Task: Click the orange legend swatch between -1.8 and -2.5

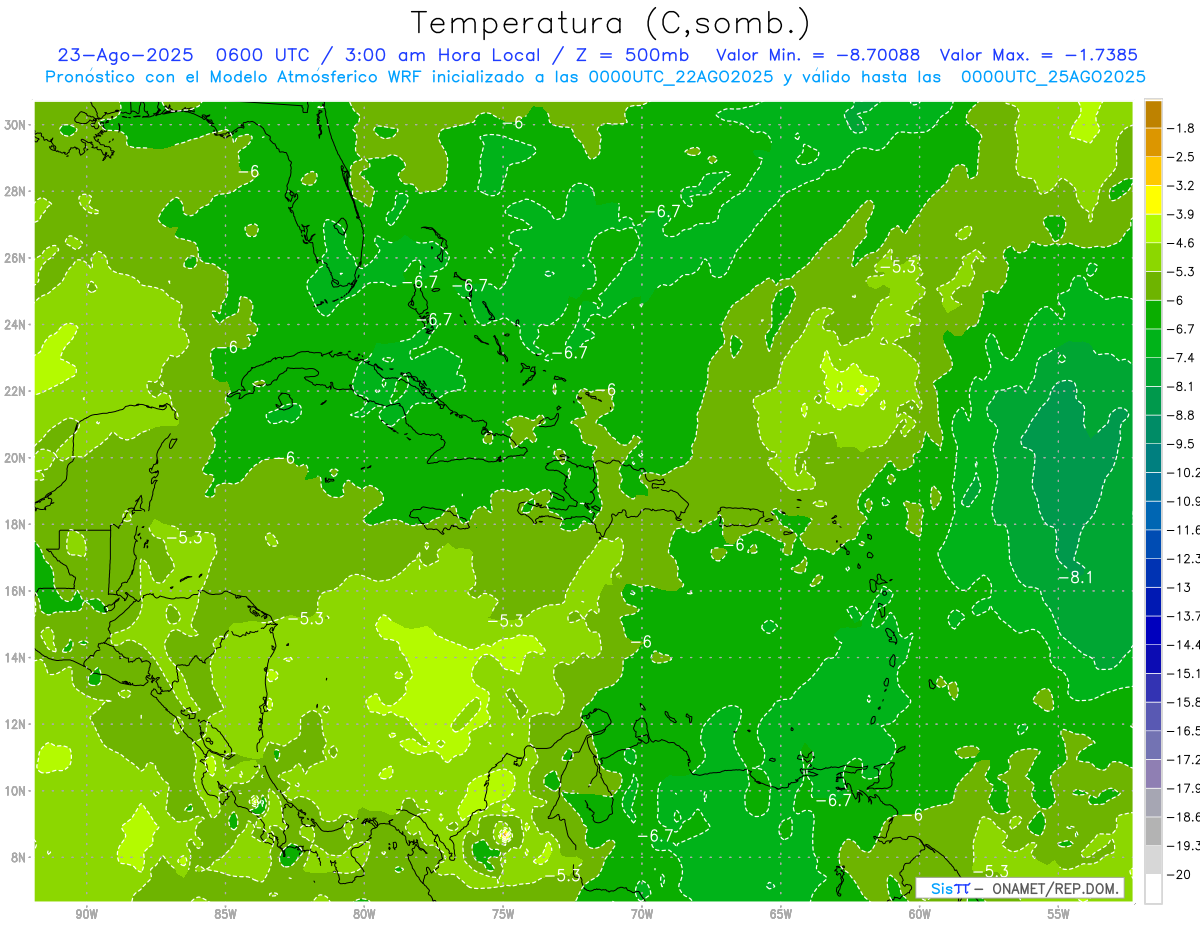Action: pos(1153,142)
